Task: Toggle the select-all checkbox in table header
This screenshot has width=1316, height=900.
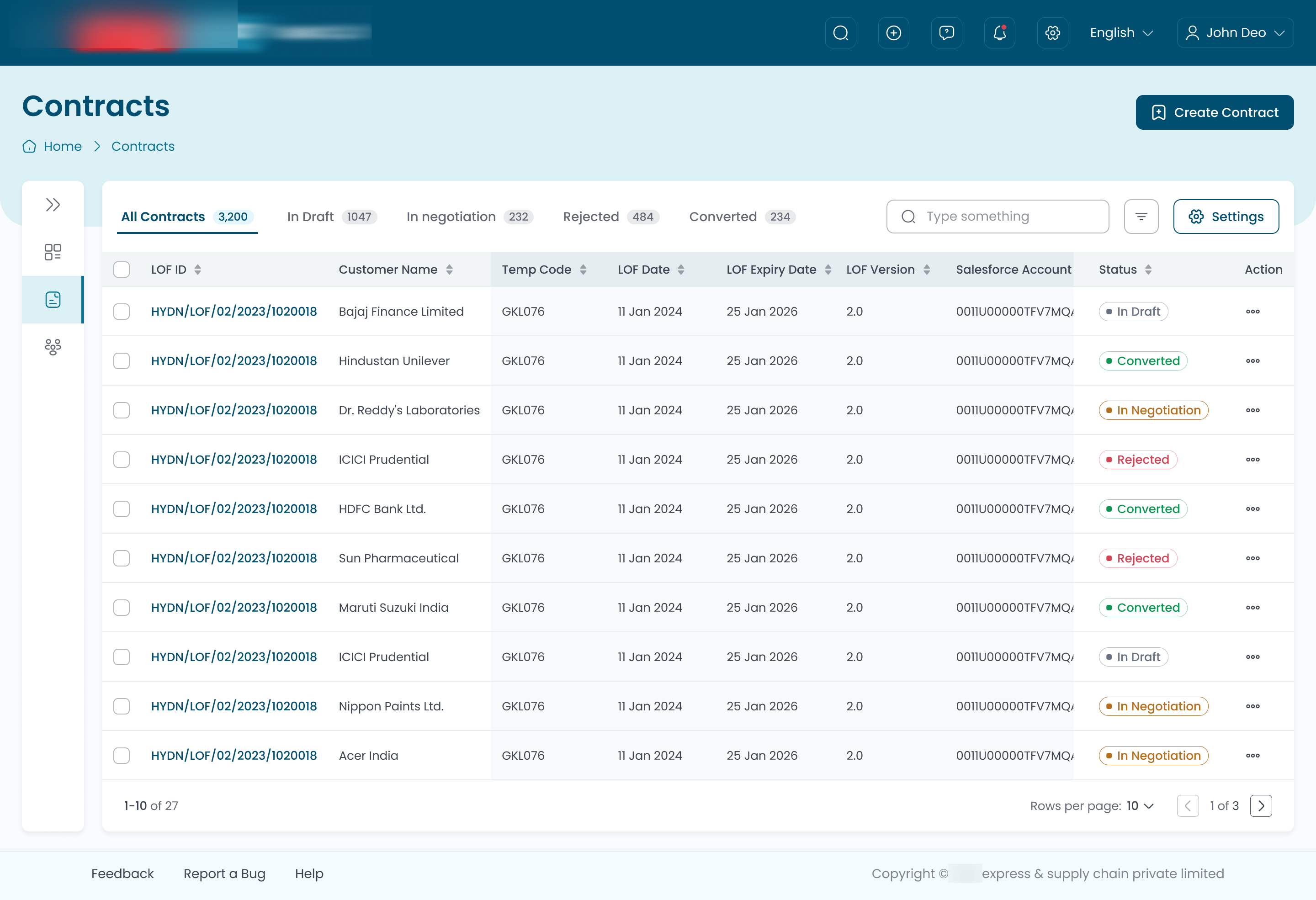Action: pyautogui.click(x=121, y=270)
